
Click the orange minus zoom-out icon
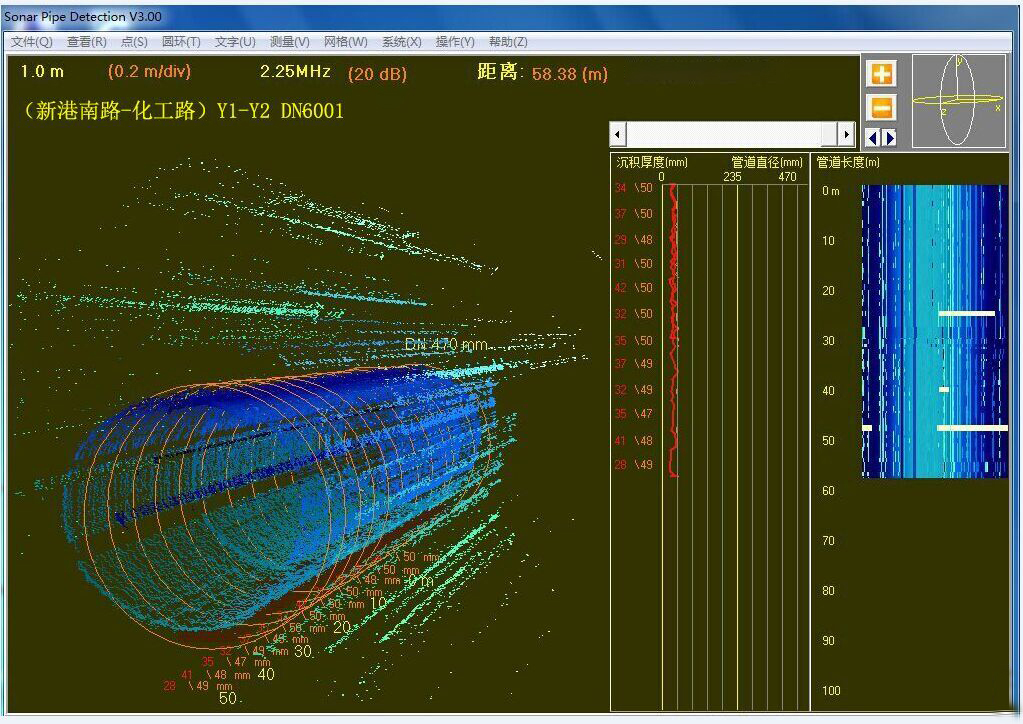click(x=882, y=107)
